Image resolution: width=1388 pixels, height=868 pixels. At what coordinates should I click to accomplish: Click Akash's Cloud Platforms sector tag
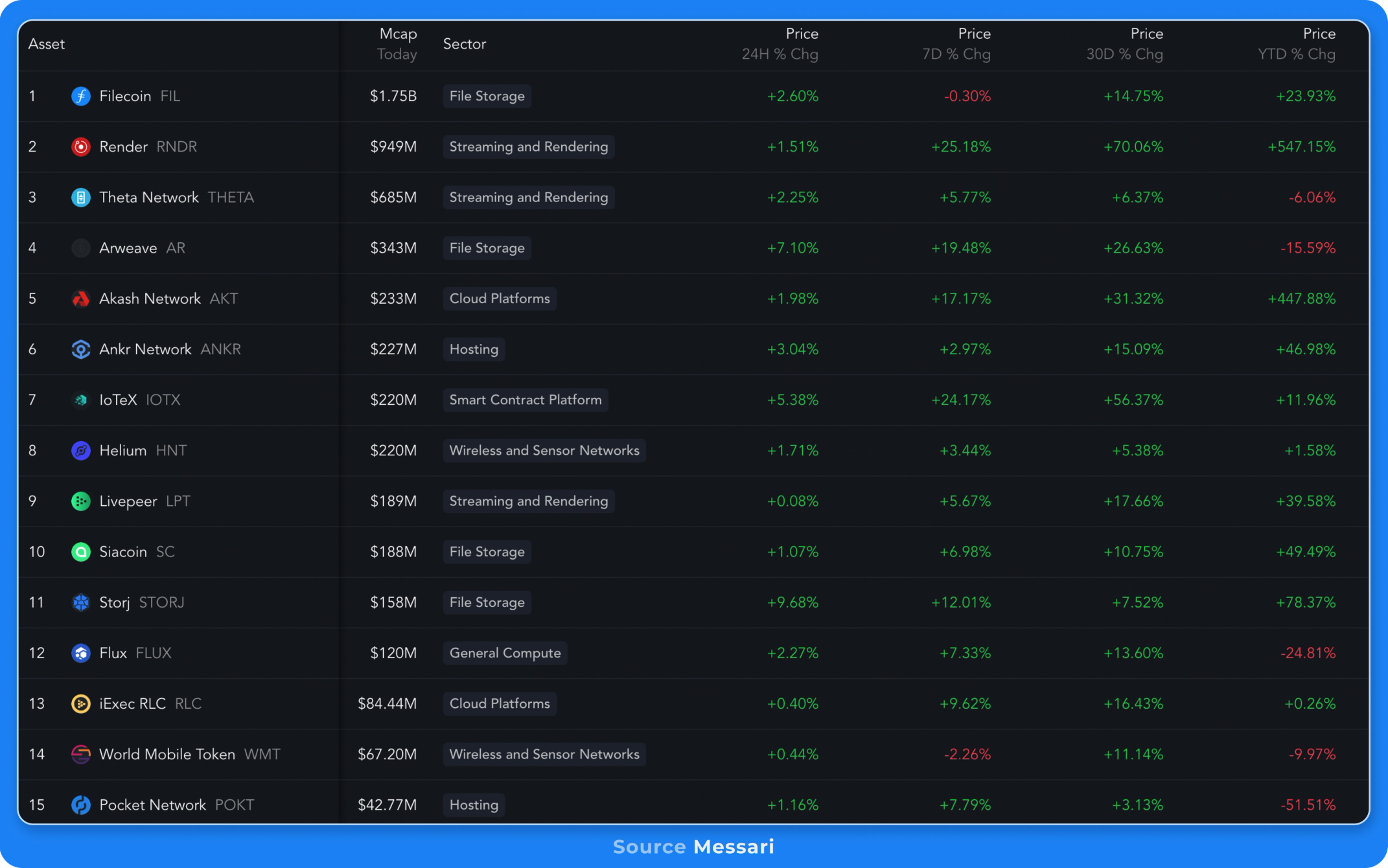(500, 299)
